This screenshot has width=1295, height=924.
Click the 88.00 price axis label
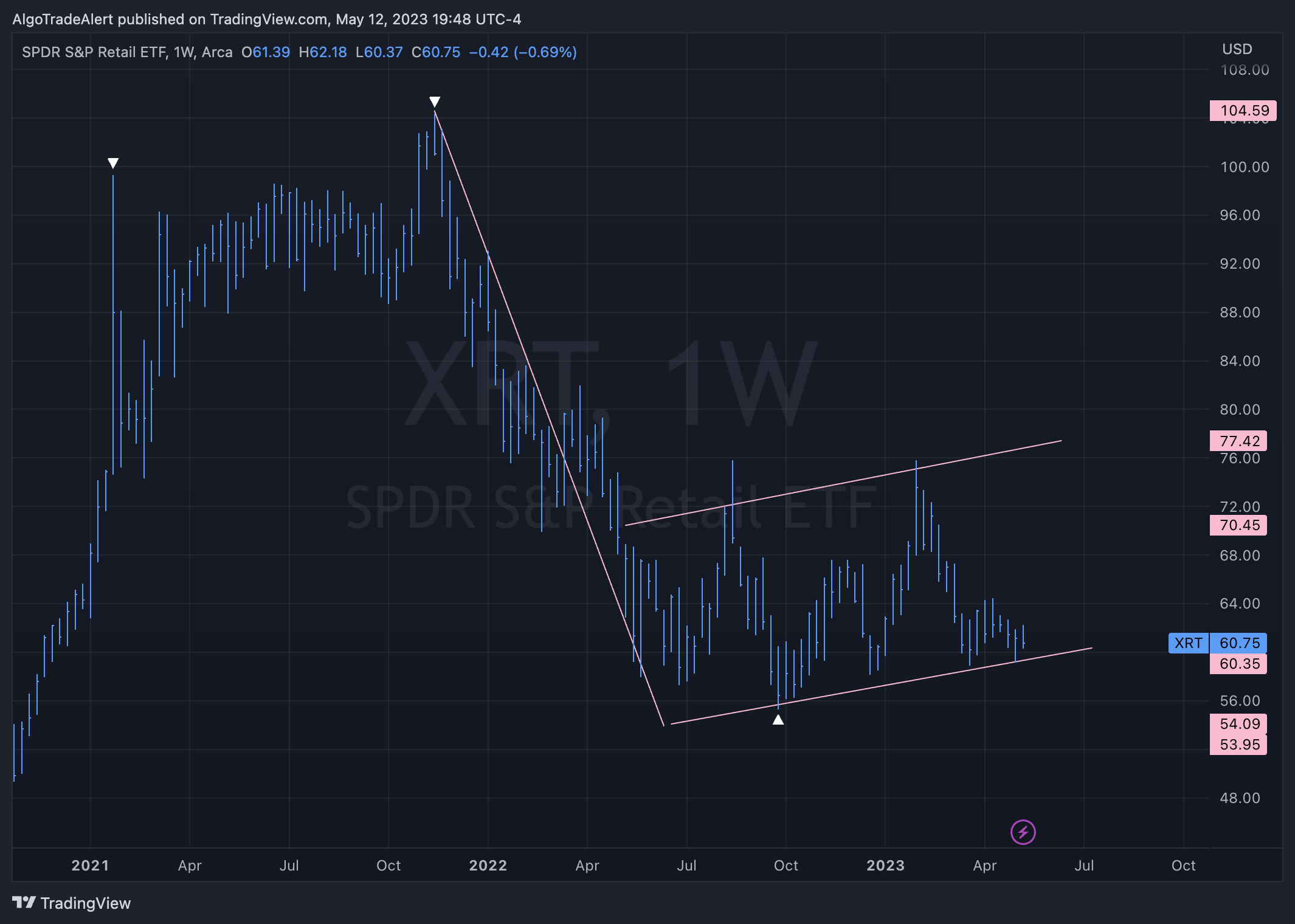(1240, 312)
